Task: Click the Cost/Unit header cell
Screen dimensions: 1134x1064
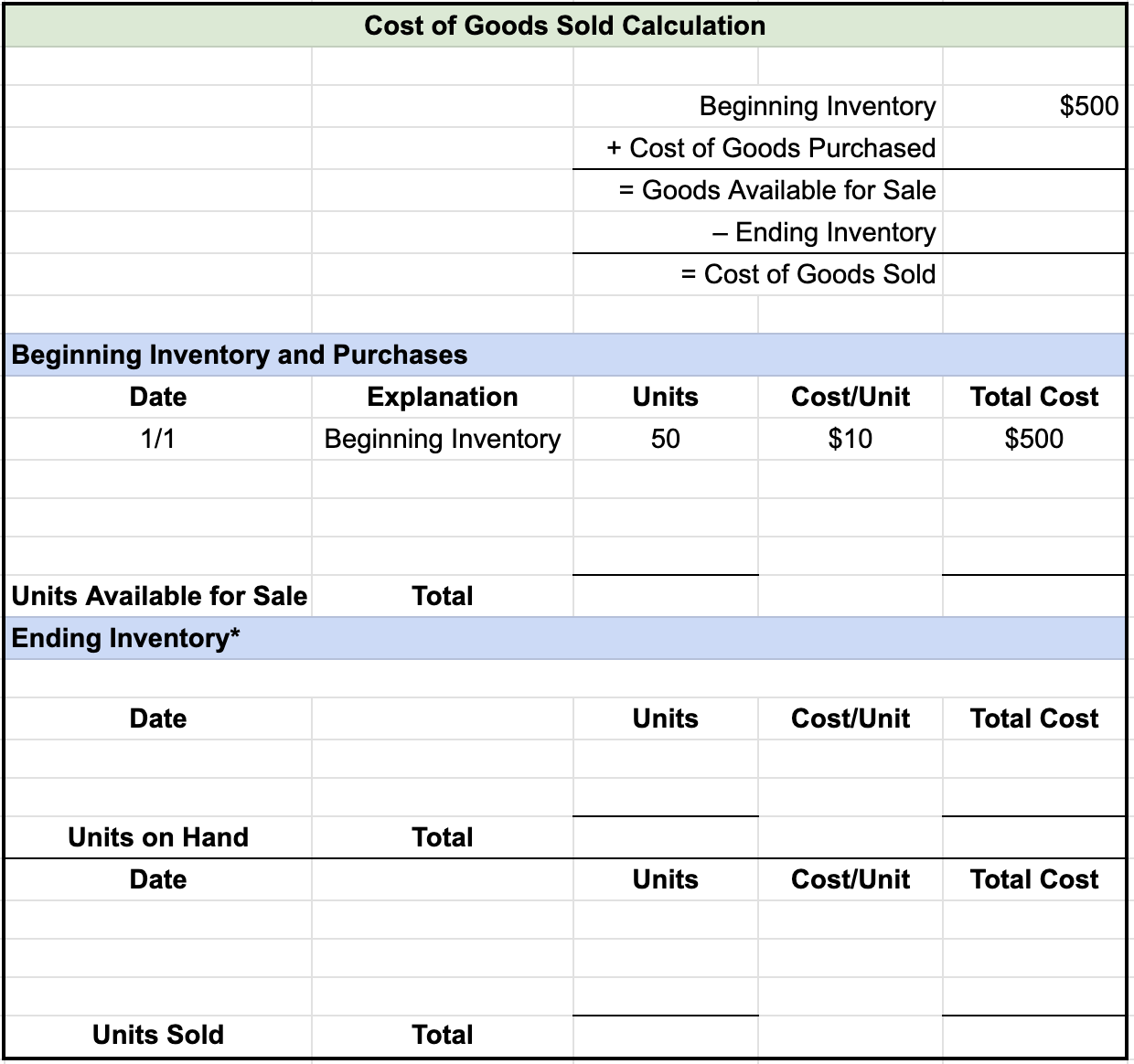Action: (x=850, y=397)
